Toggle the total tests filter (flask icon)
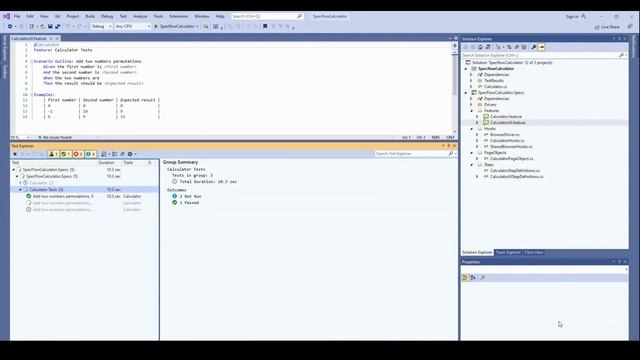 53,154
